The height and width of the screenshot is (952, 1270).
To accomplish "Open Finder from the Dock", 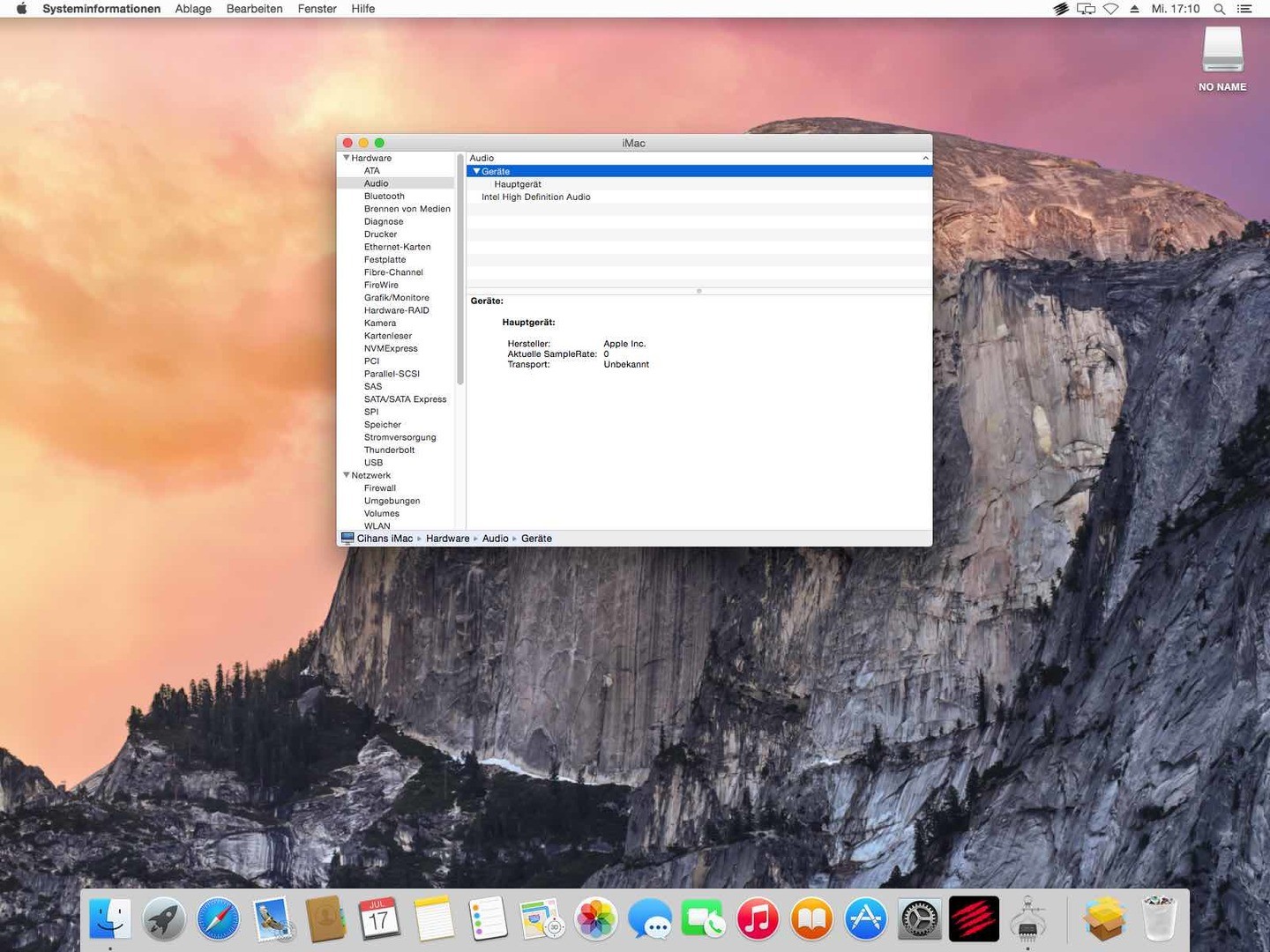I will [110, 919].
